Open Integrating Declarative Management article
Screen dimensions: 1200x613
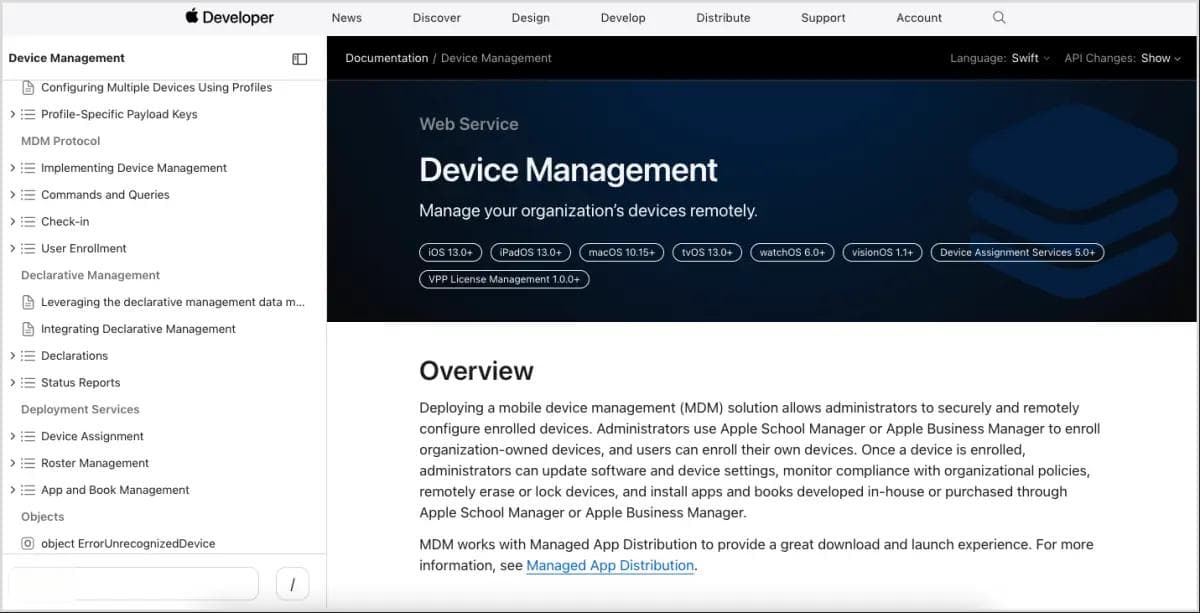(x=138, y=329)
